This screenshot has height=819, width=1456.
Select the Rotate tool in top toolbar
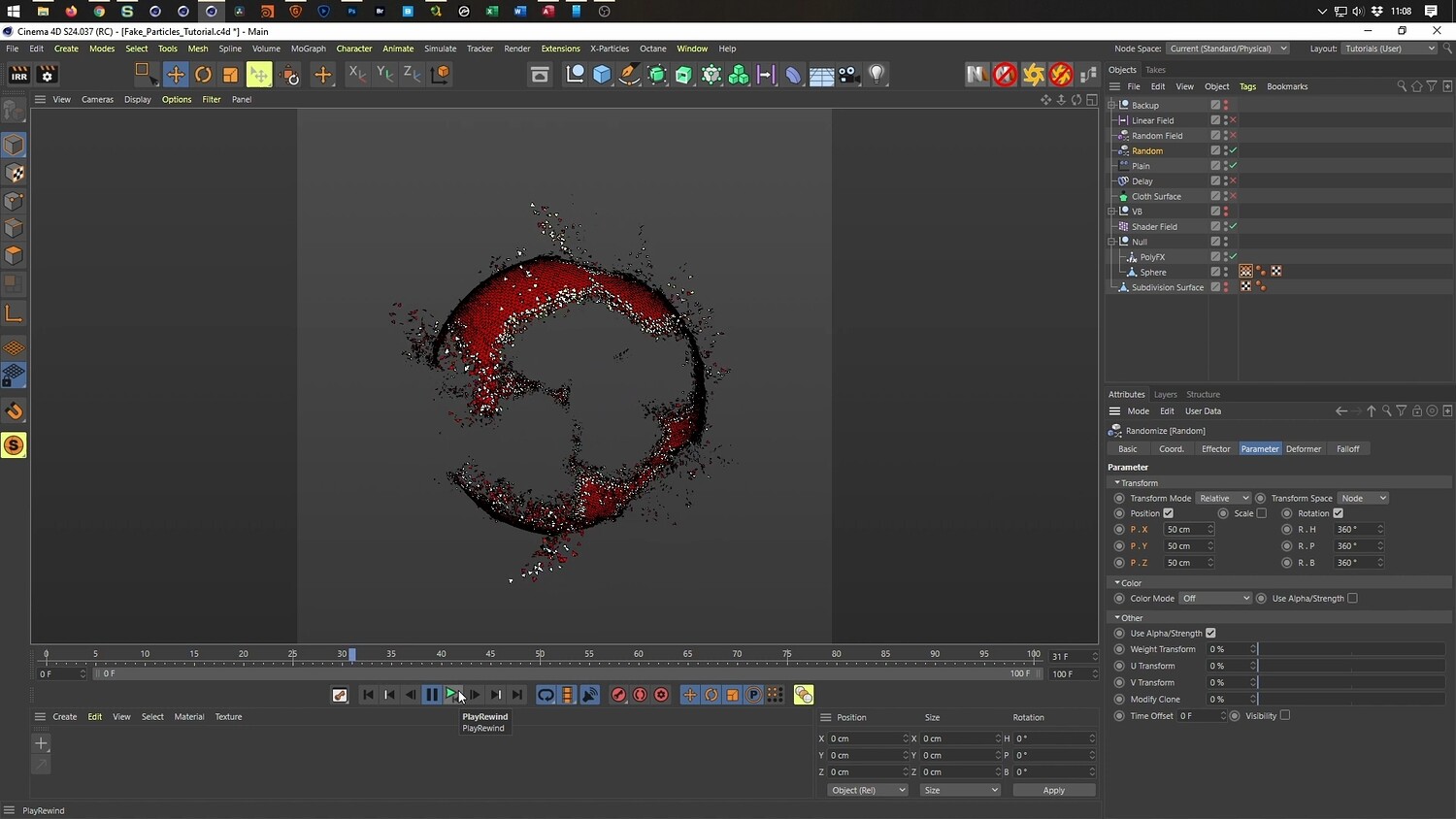[x=203, y=75]
